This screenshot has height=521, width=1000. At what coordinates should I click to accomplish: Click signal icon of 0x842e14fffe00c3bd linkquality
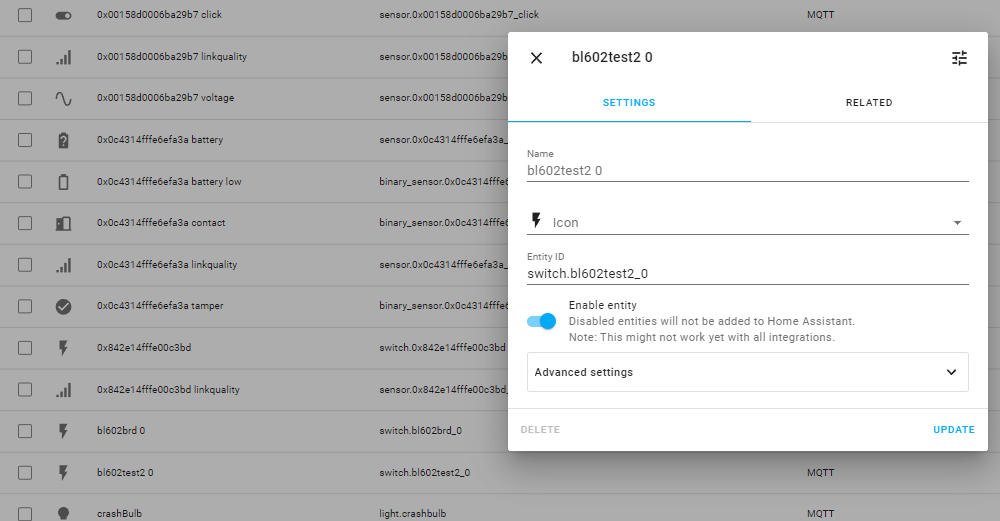[63, 390]
